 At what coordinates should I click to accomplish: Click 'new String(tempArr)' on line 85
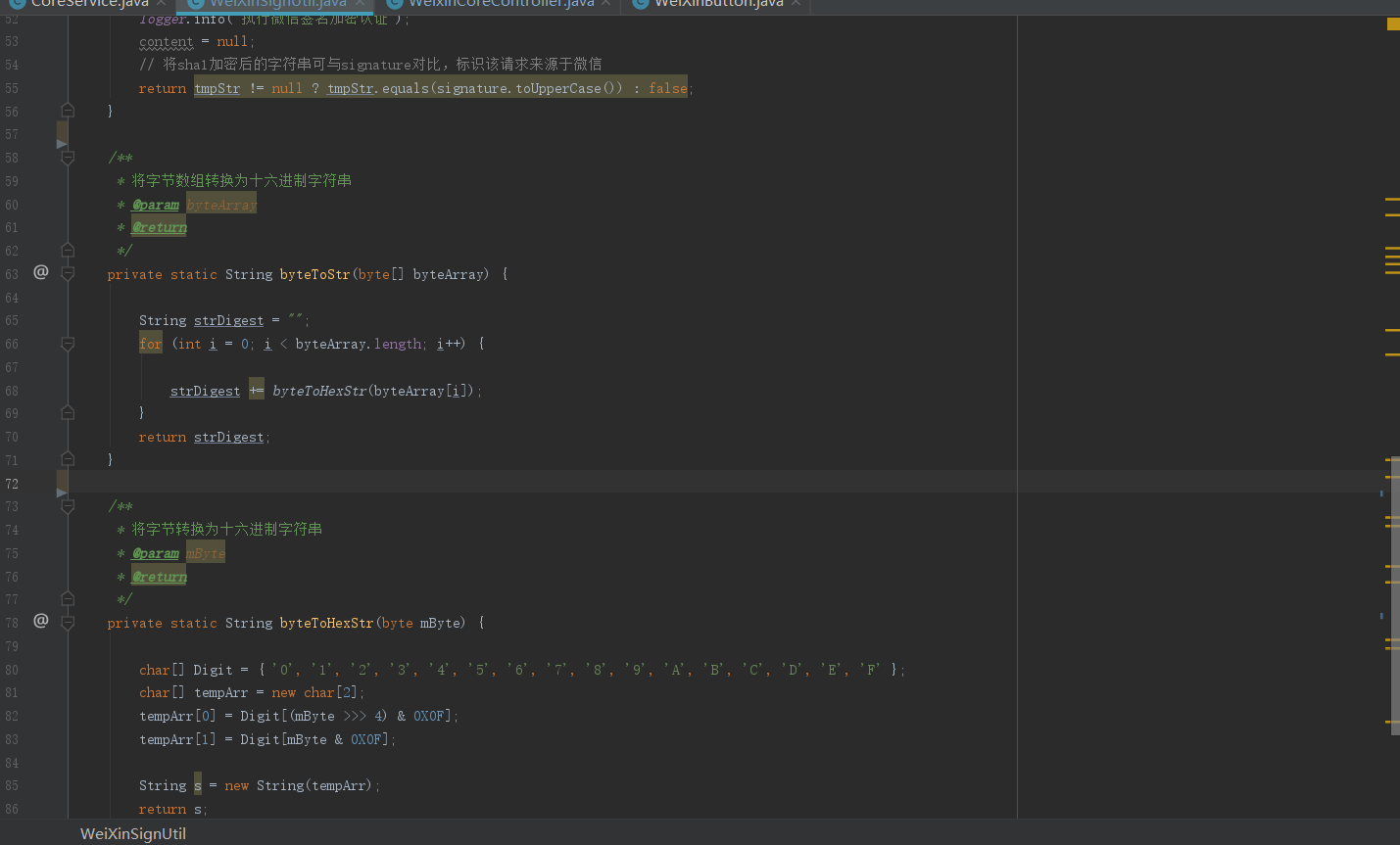click(299, 785)
